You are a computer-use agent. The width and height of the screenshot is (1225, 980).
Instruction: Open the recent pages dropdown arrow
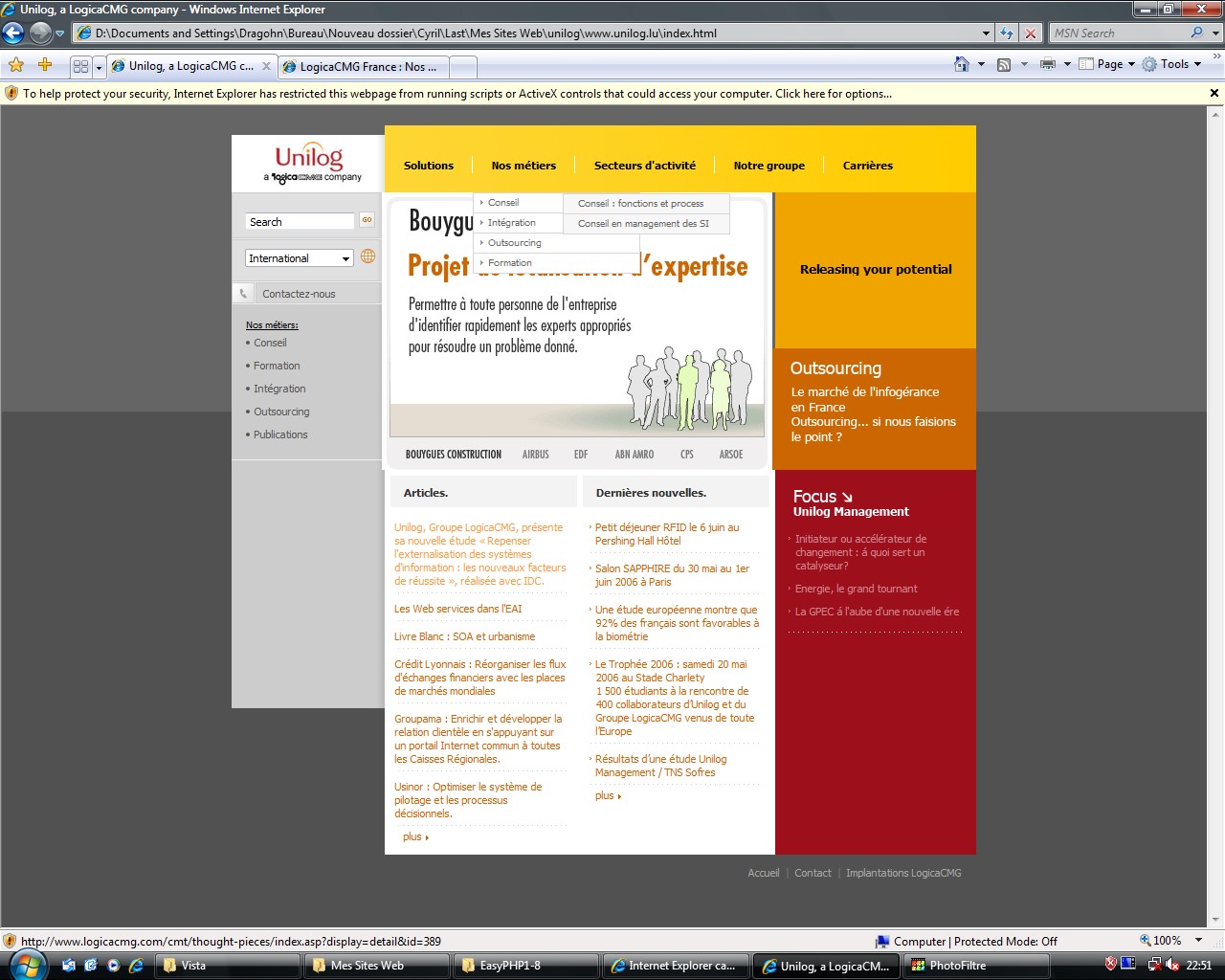click(60, 33)
